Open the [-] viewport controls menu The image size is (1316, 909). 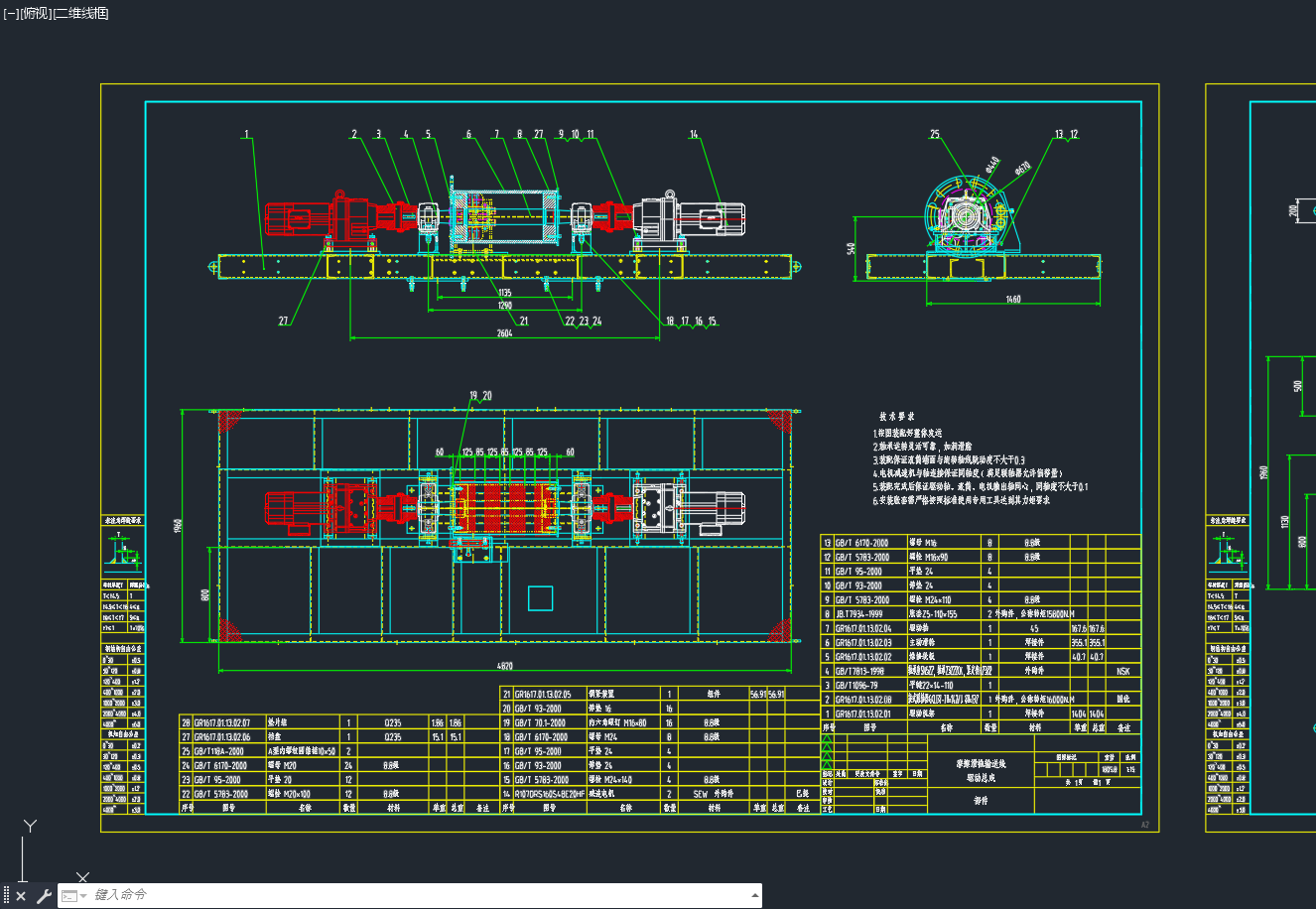[11, 13]
